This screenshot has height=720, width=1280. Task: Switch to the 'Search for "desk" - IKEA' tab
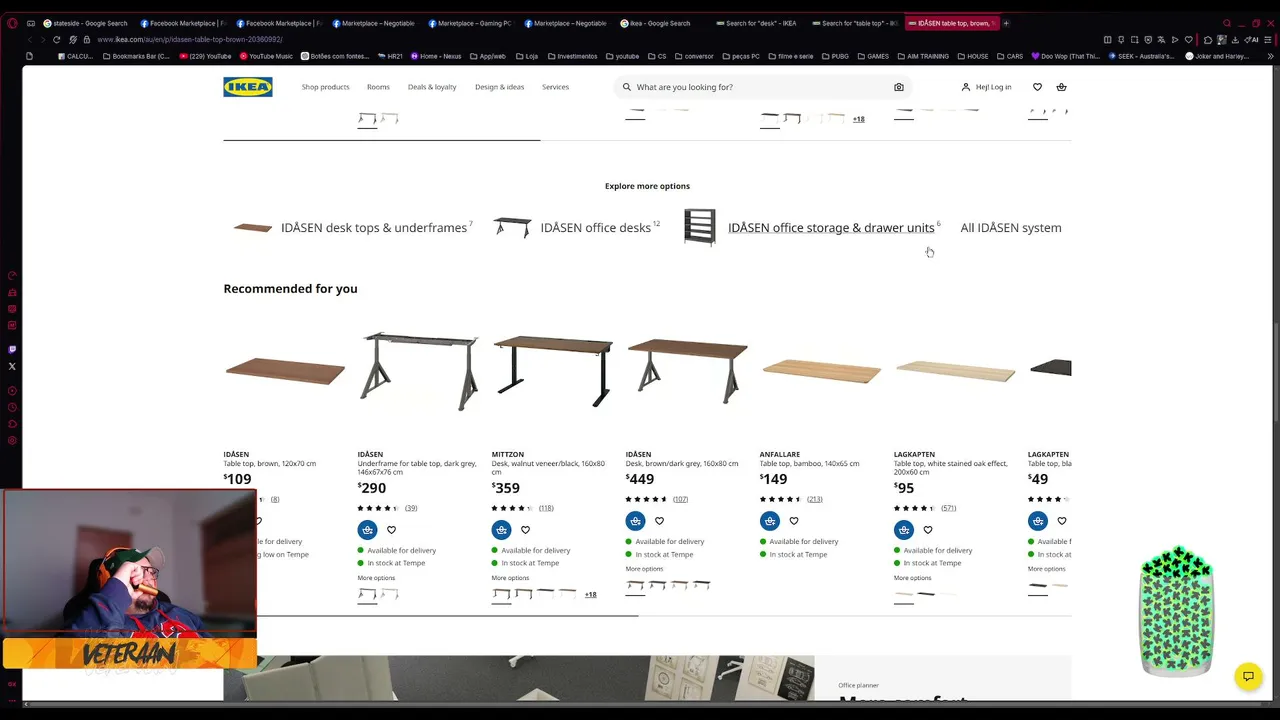(756, 23)
